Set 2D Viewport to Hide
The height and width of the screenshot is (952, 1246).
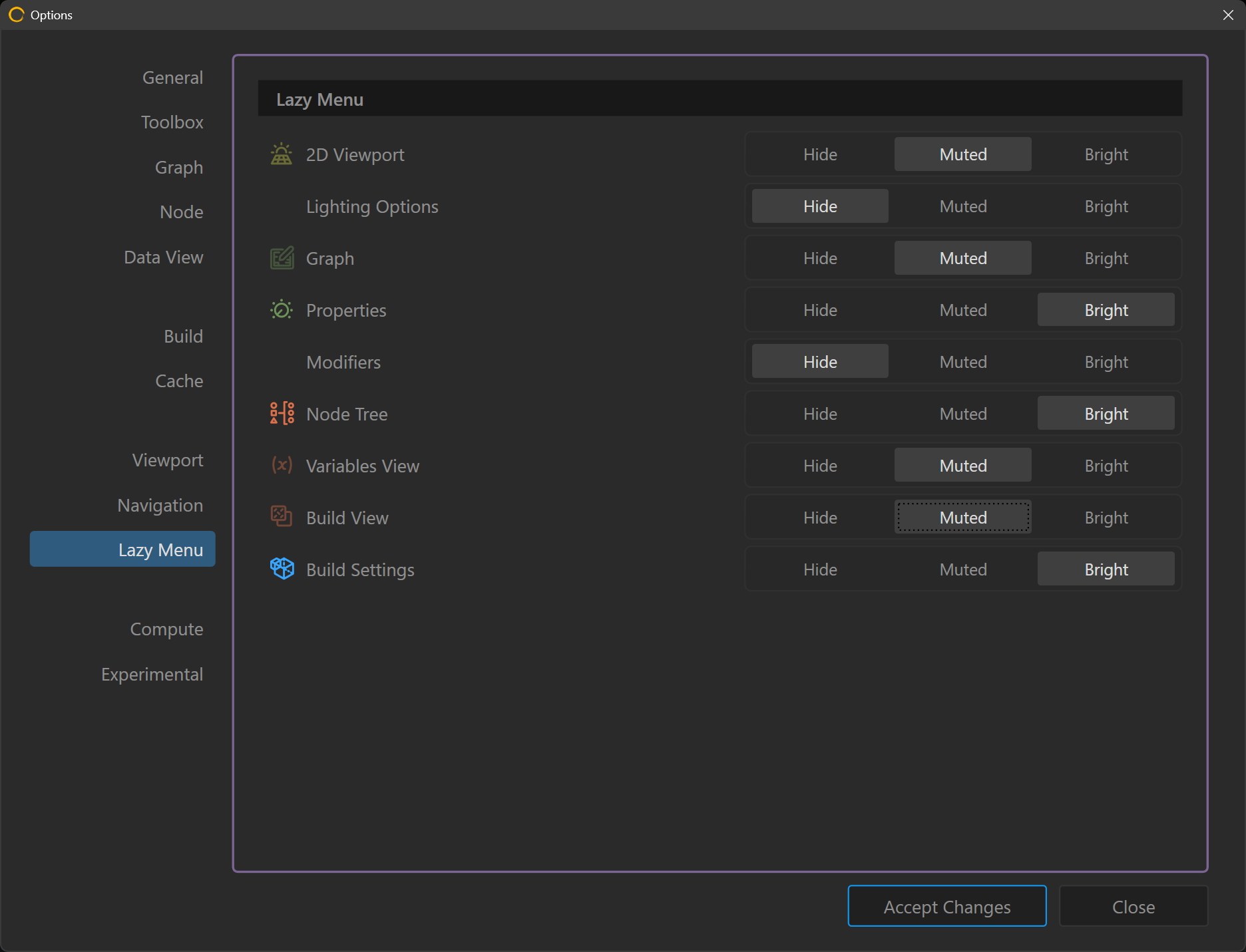click(820, 154)
